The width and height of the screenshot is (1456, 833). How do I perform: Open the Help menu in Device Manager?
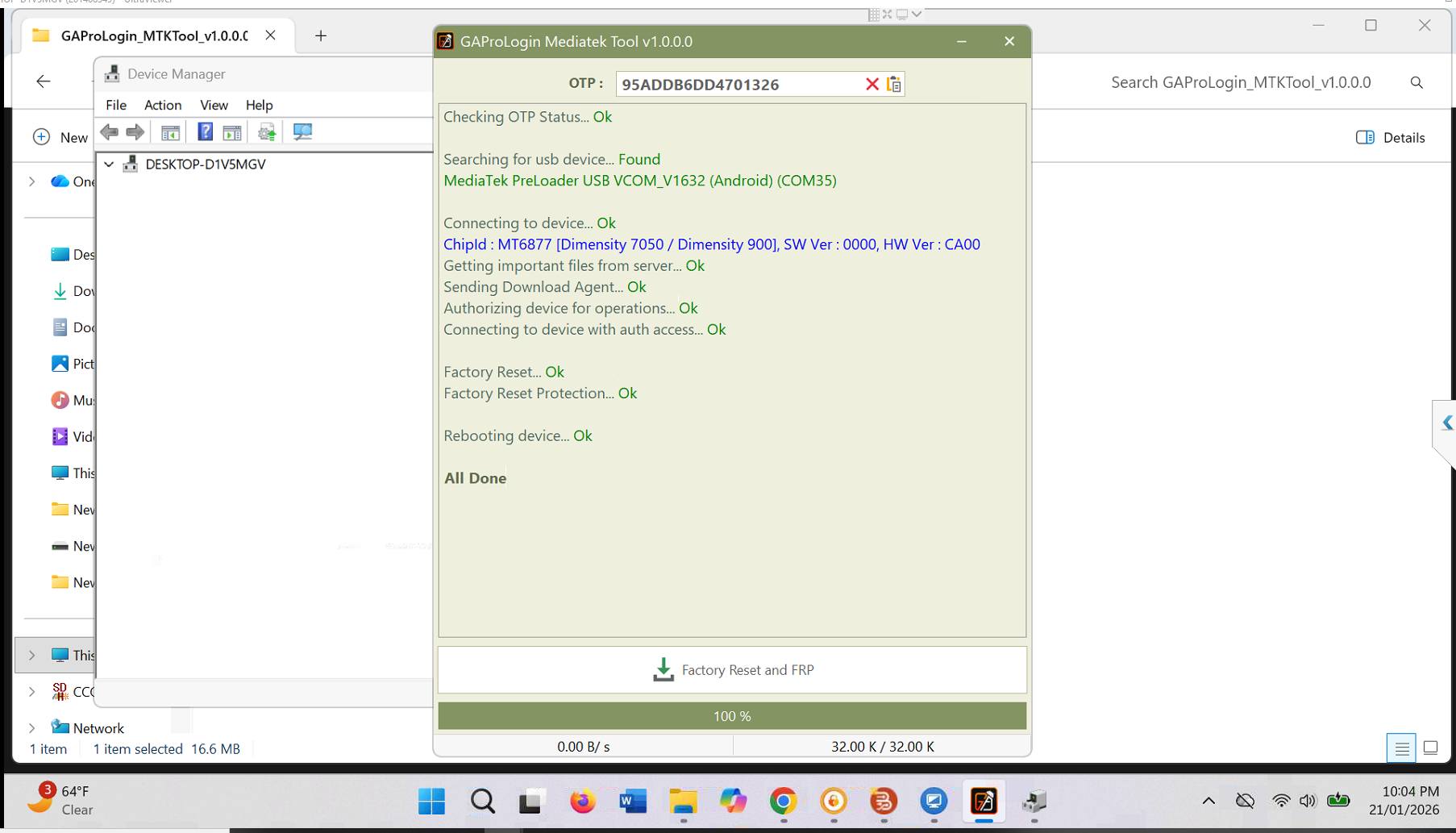pyautogui.click(x=260, y=105)
